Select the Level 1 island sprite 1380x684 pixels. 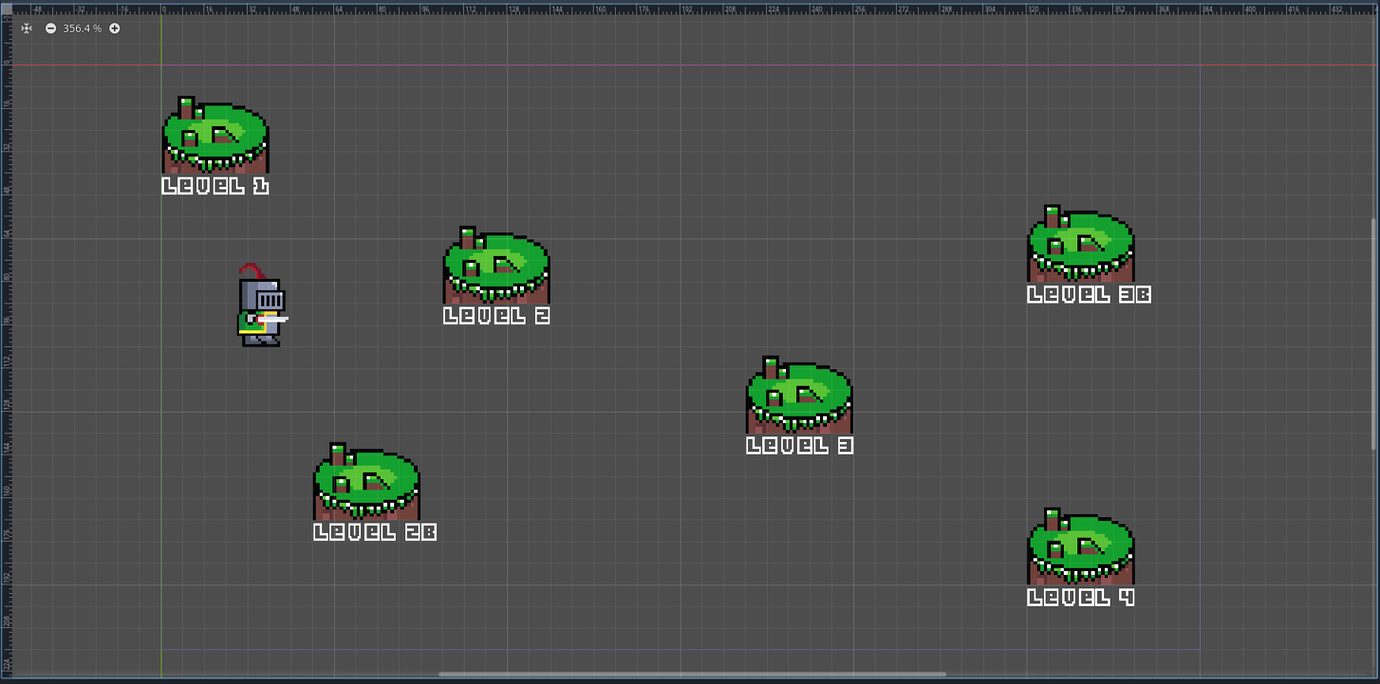(x=215, y=136)
